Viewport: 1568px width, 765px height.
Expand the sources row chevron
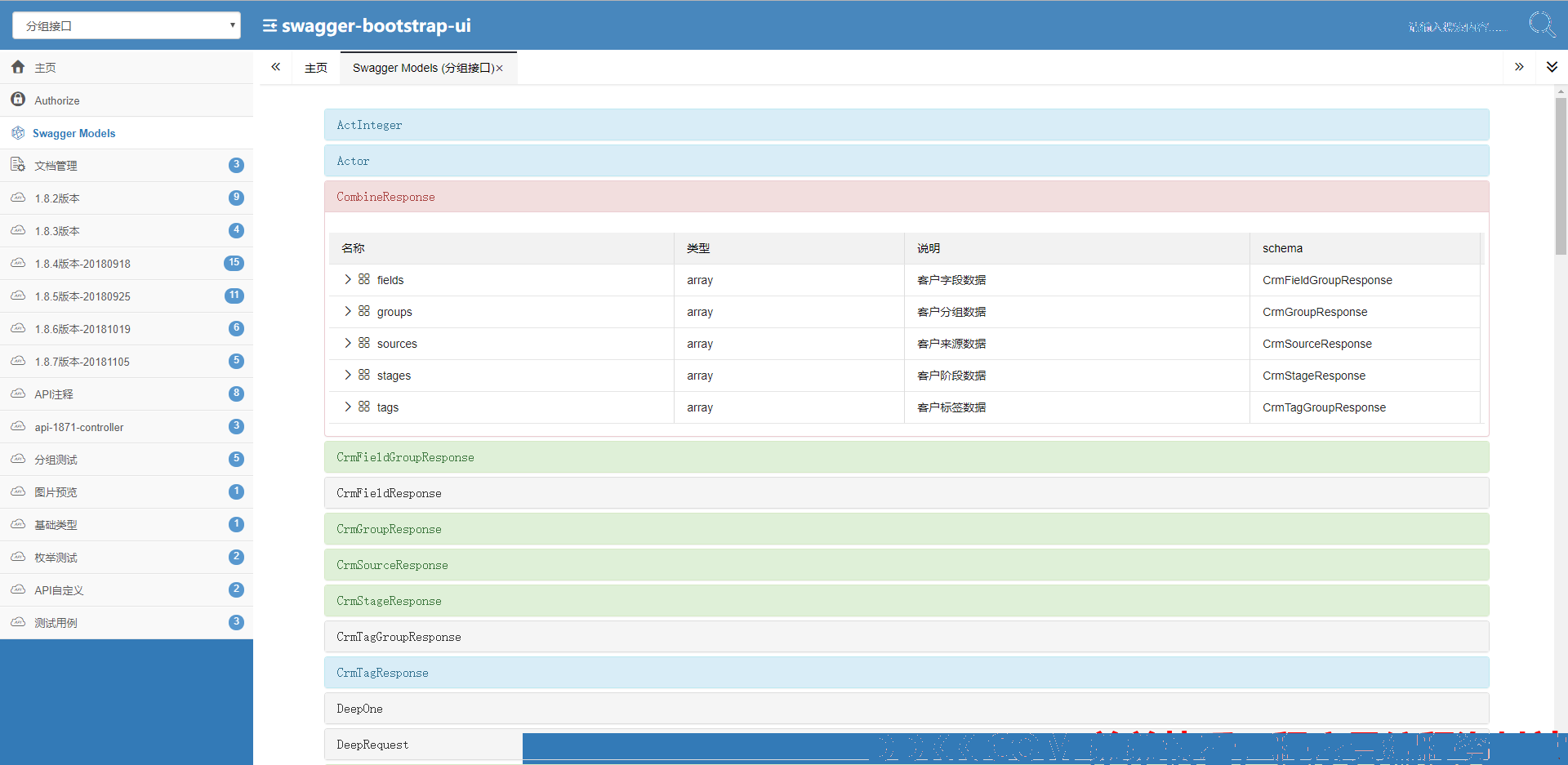pyautogui.click(x=348, y=343)
